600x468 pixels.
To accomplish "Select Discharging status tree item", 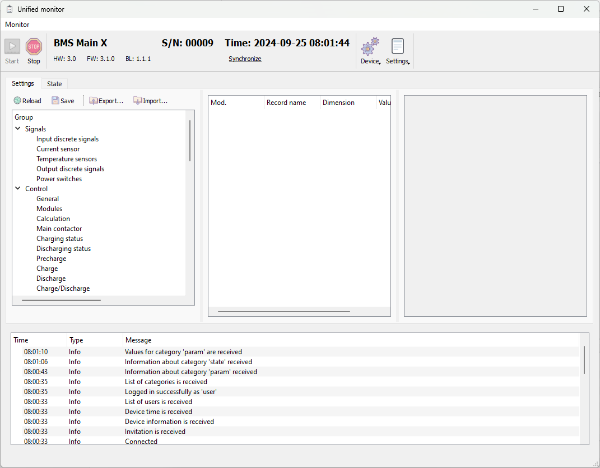I will [x=64, y=248].
